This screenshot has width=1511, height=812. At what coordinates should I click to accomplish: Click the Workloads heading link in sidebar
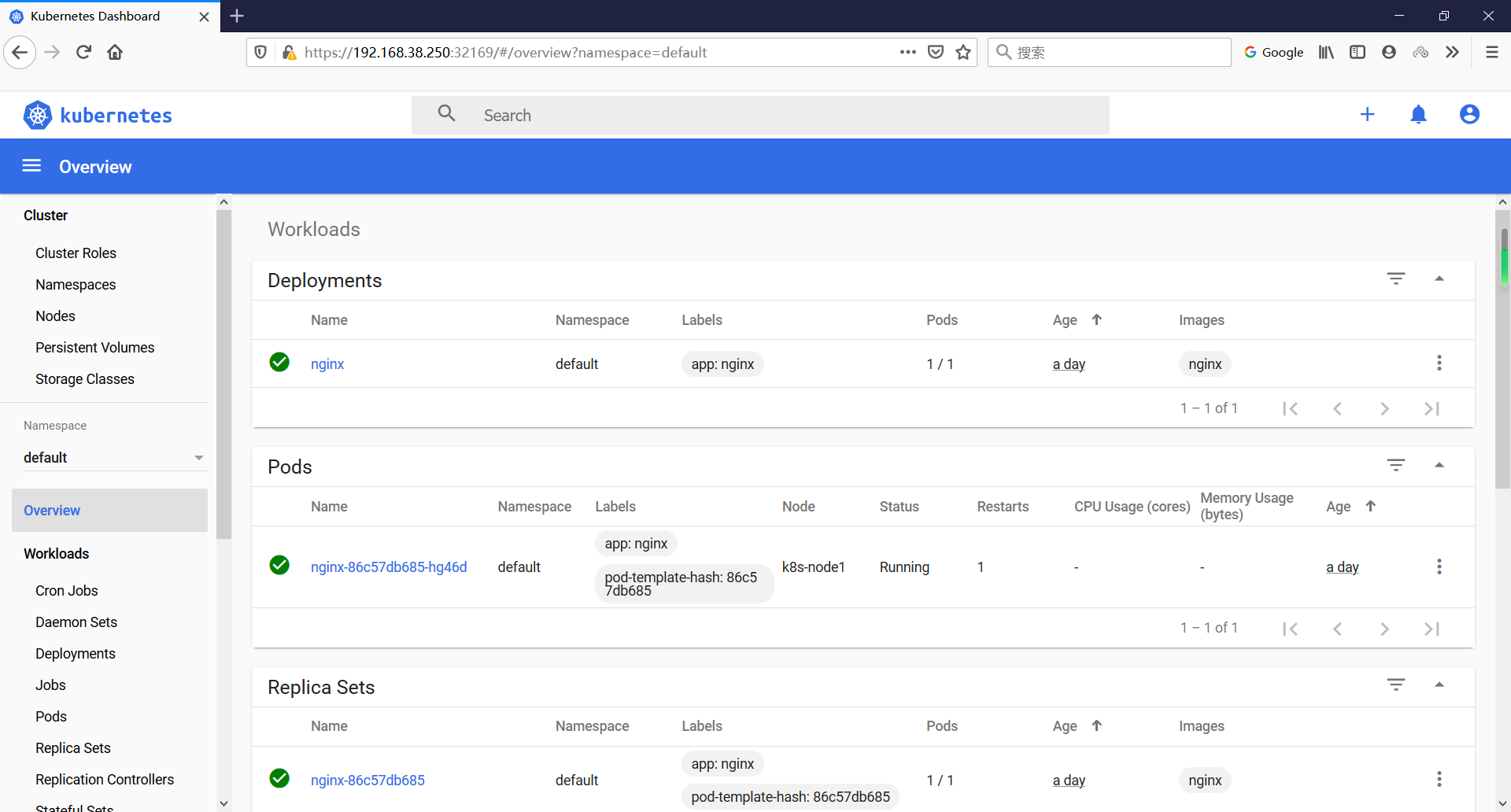(56, 553)
